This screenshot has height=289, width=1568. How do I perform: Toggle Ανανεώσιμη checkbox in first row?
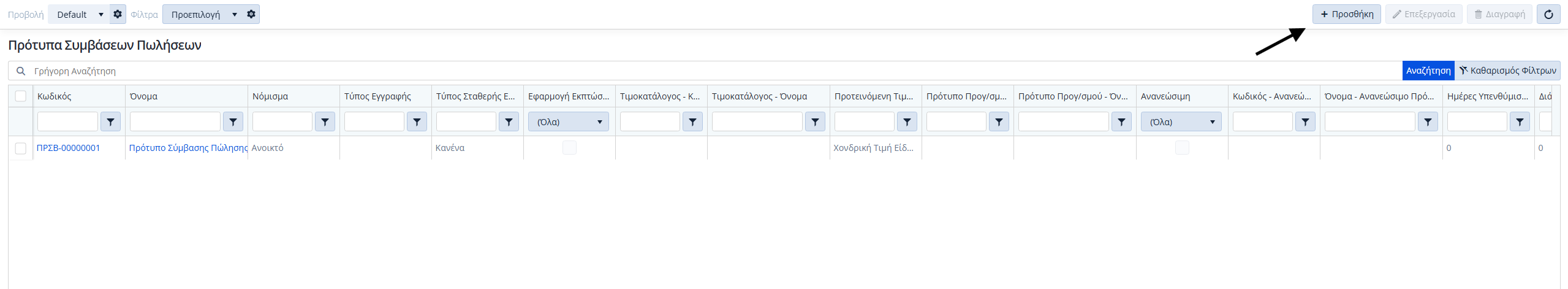(1182, 148)
